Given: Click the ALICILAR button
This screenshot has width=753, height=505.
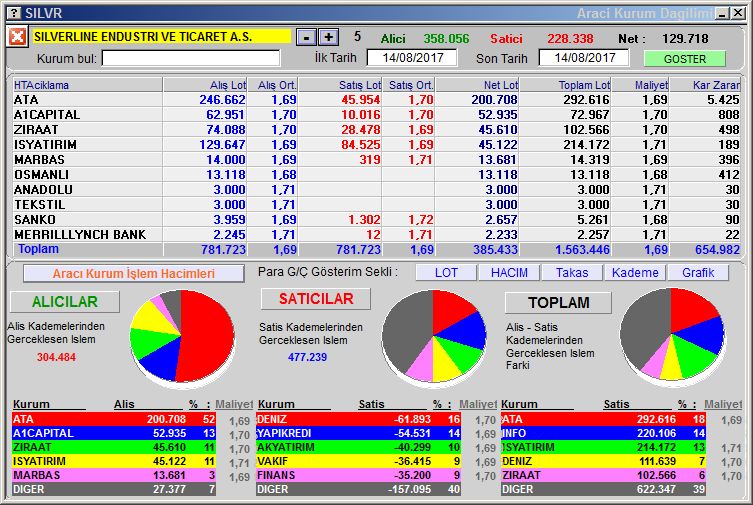Looking at the screenshot, I should (x=65, y=301).
